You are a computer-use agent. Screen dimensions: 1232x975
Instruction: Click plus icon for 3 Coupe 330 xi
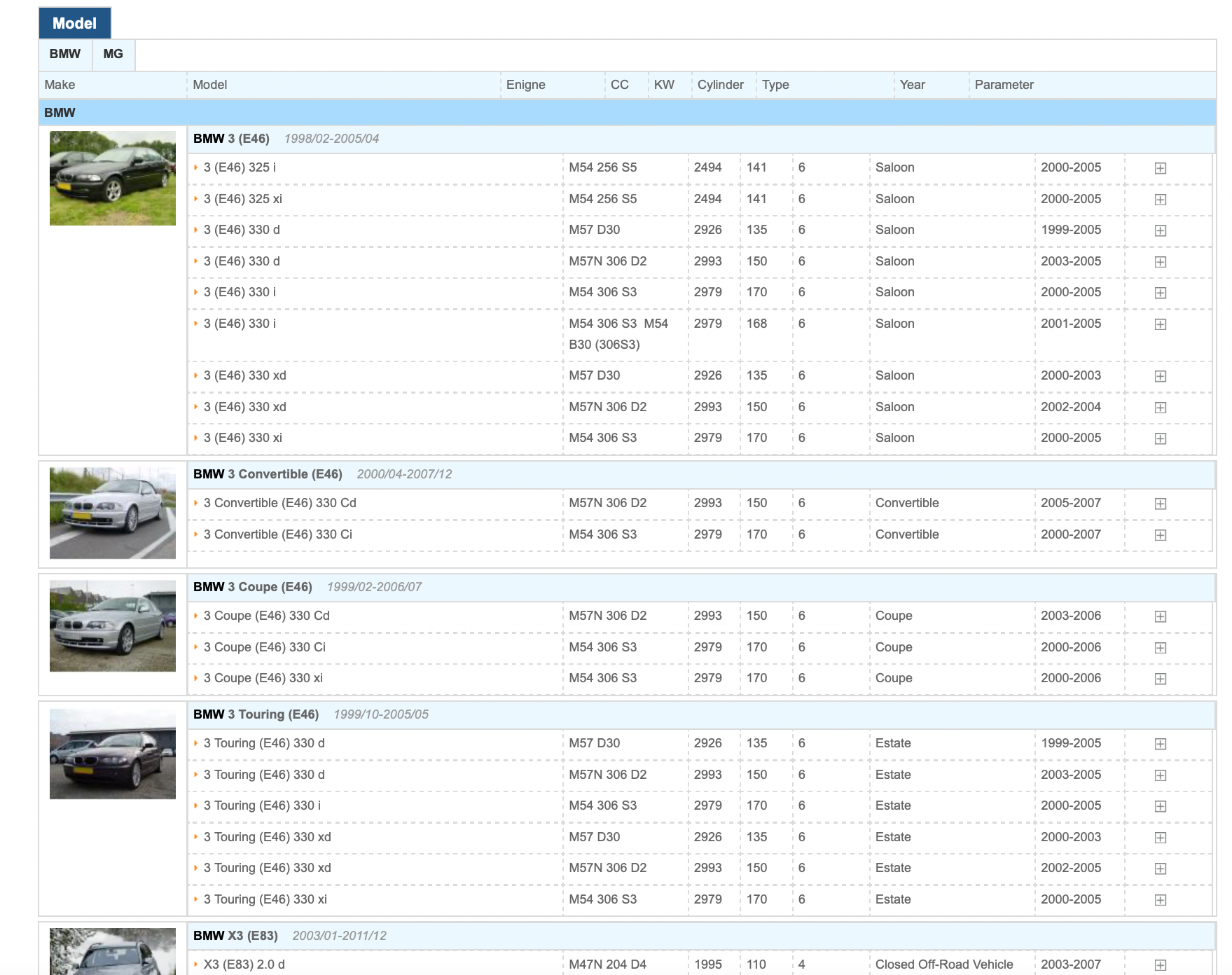pyautogui.click(x=1160, y=679)
